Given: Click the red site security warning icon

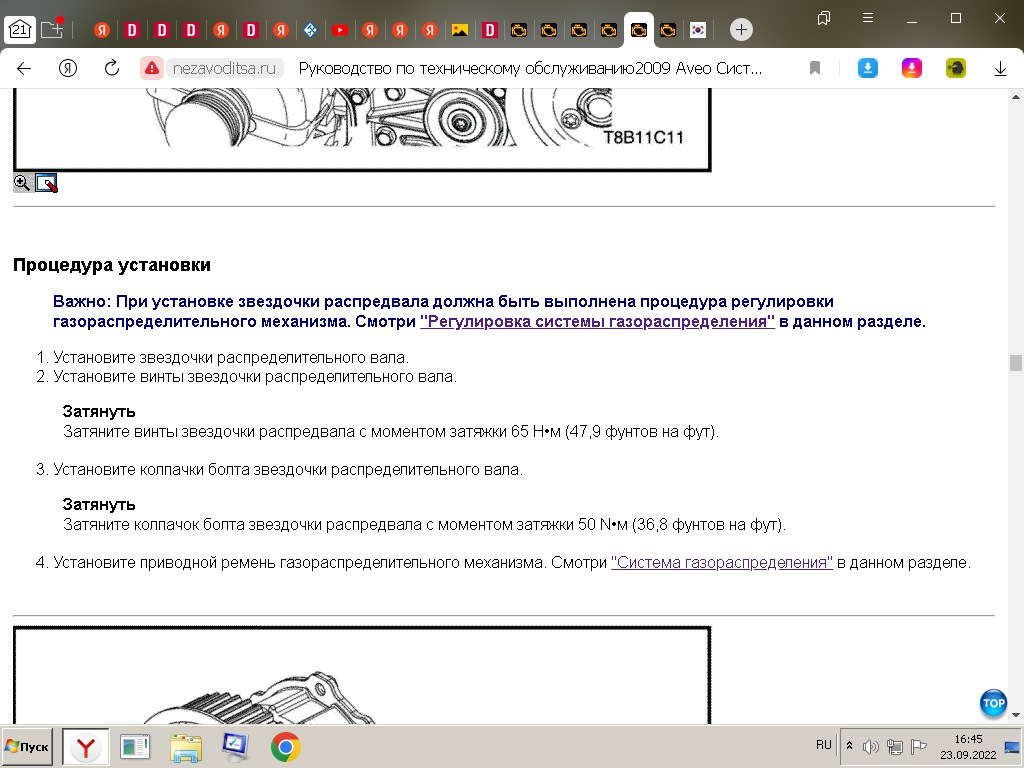Looking at the screenshot, I should [x=152, y=68].
